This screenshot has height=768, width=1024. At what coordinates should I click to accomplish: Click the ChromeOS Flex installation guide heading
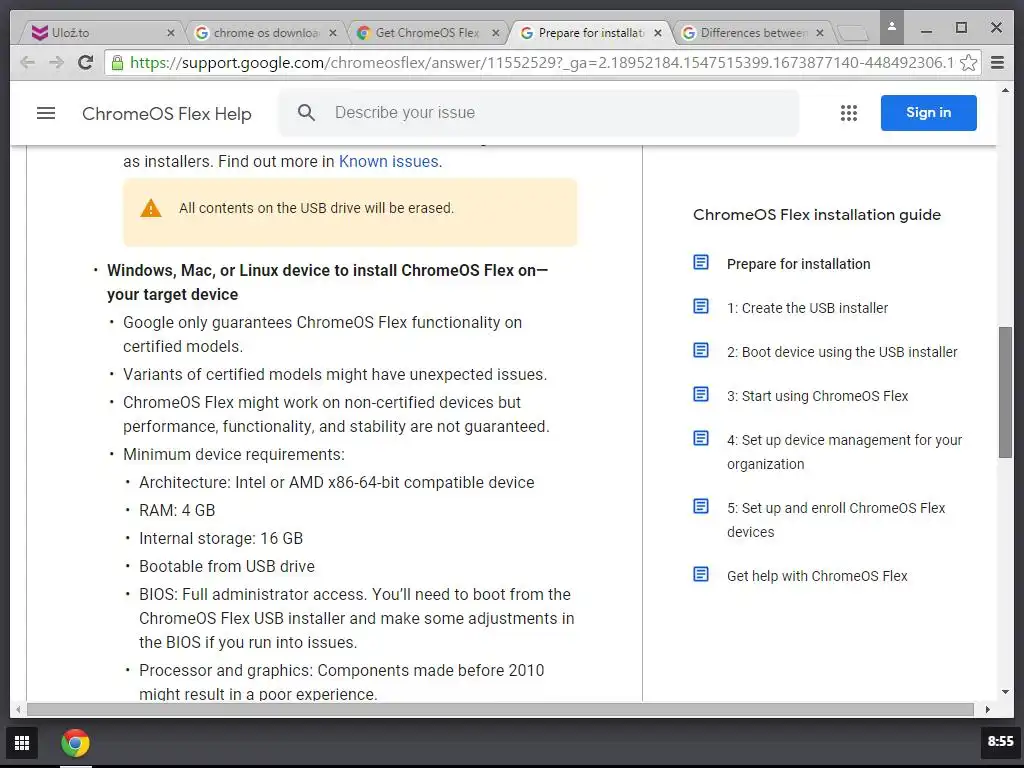(816, 215)
